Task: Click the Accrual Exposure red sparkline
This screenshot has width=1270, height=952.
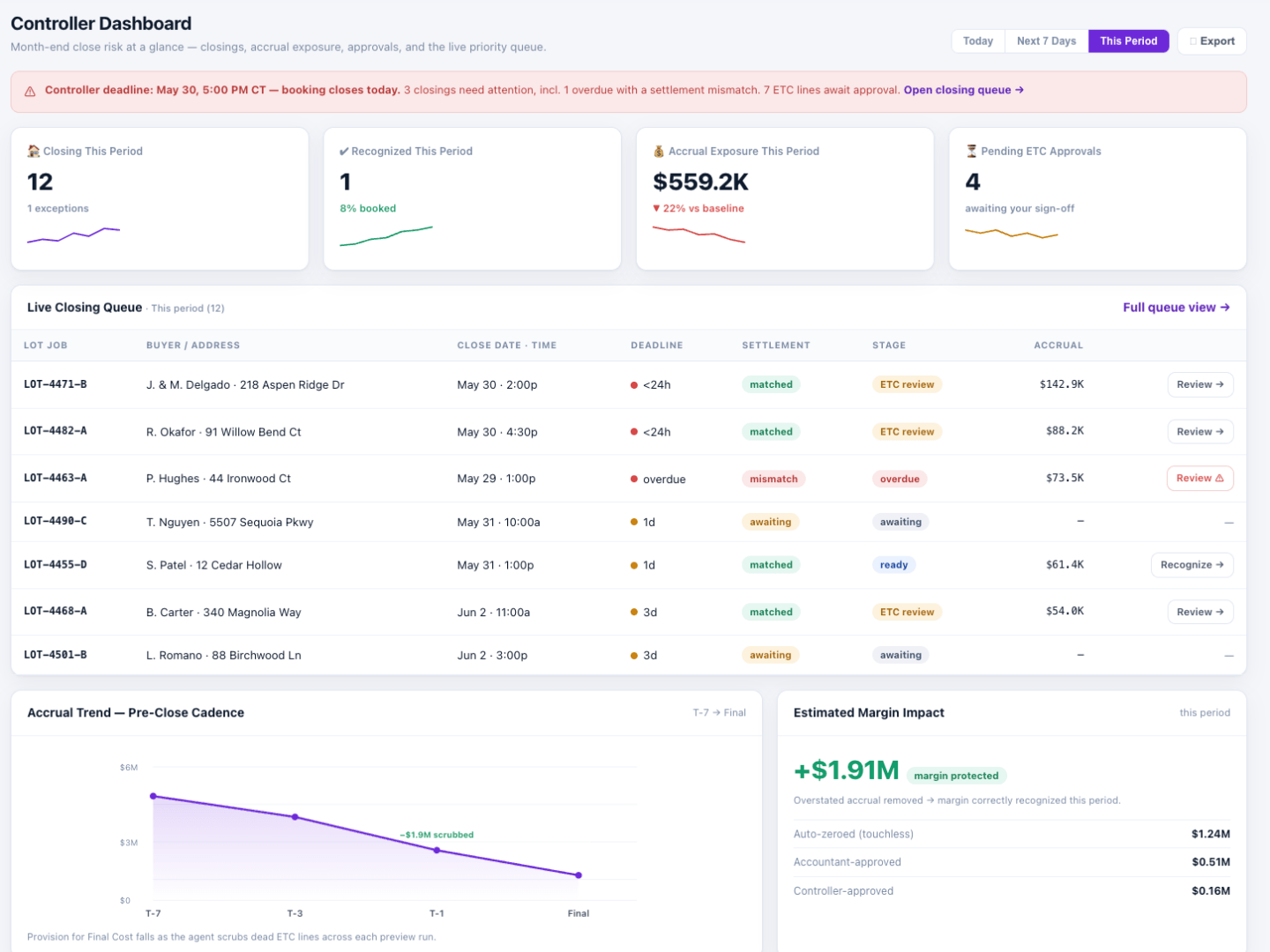Action: tap(698, 234)
